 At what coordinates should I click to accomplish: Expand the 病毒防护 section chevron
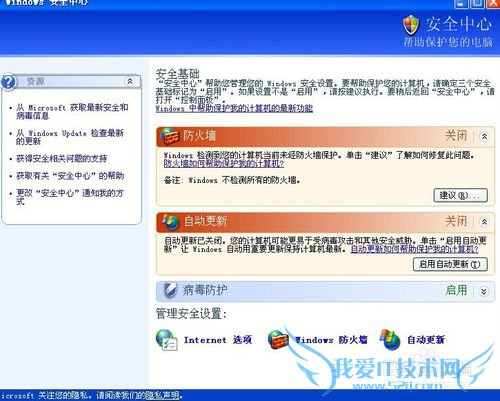pos(484,291)
